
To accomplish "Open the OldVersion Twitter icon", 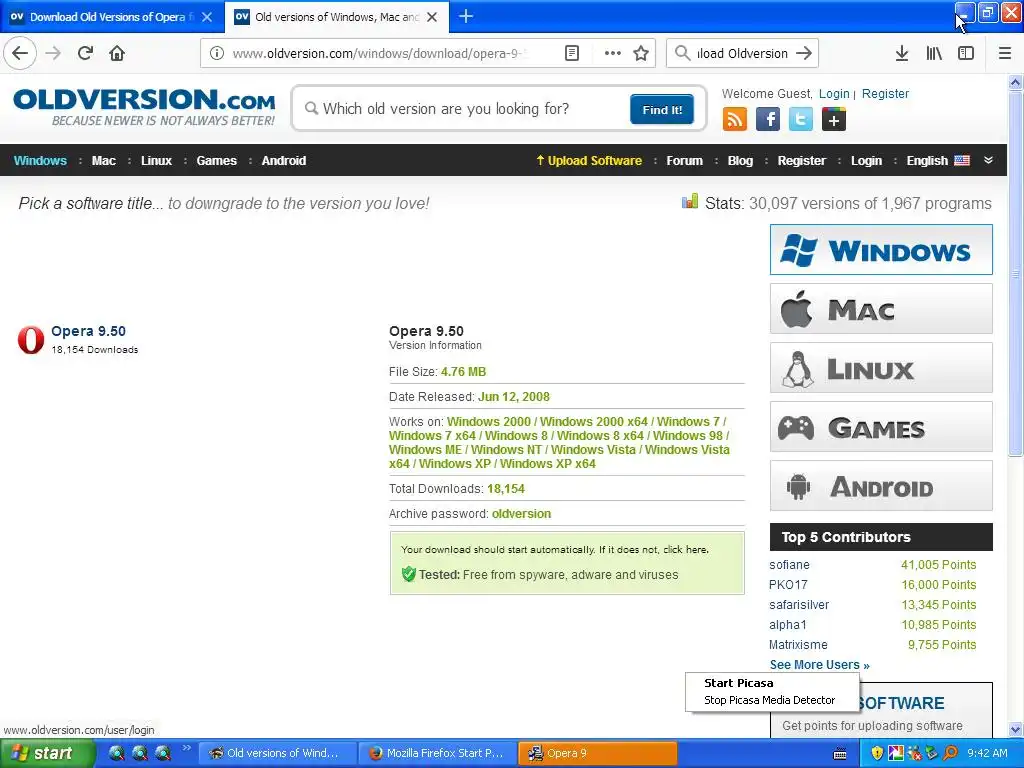I will 801,119.
